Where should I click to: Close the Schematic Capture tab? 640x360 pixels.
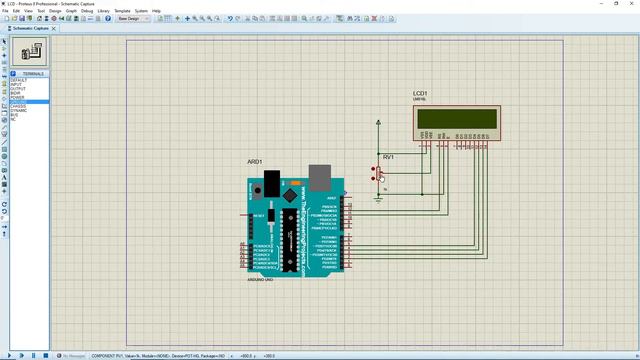pos(53,29)
